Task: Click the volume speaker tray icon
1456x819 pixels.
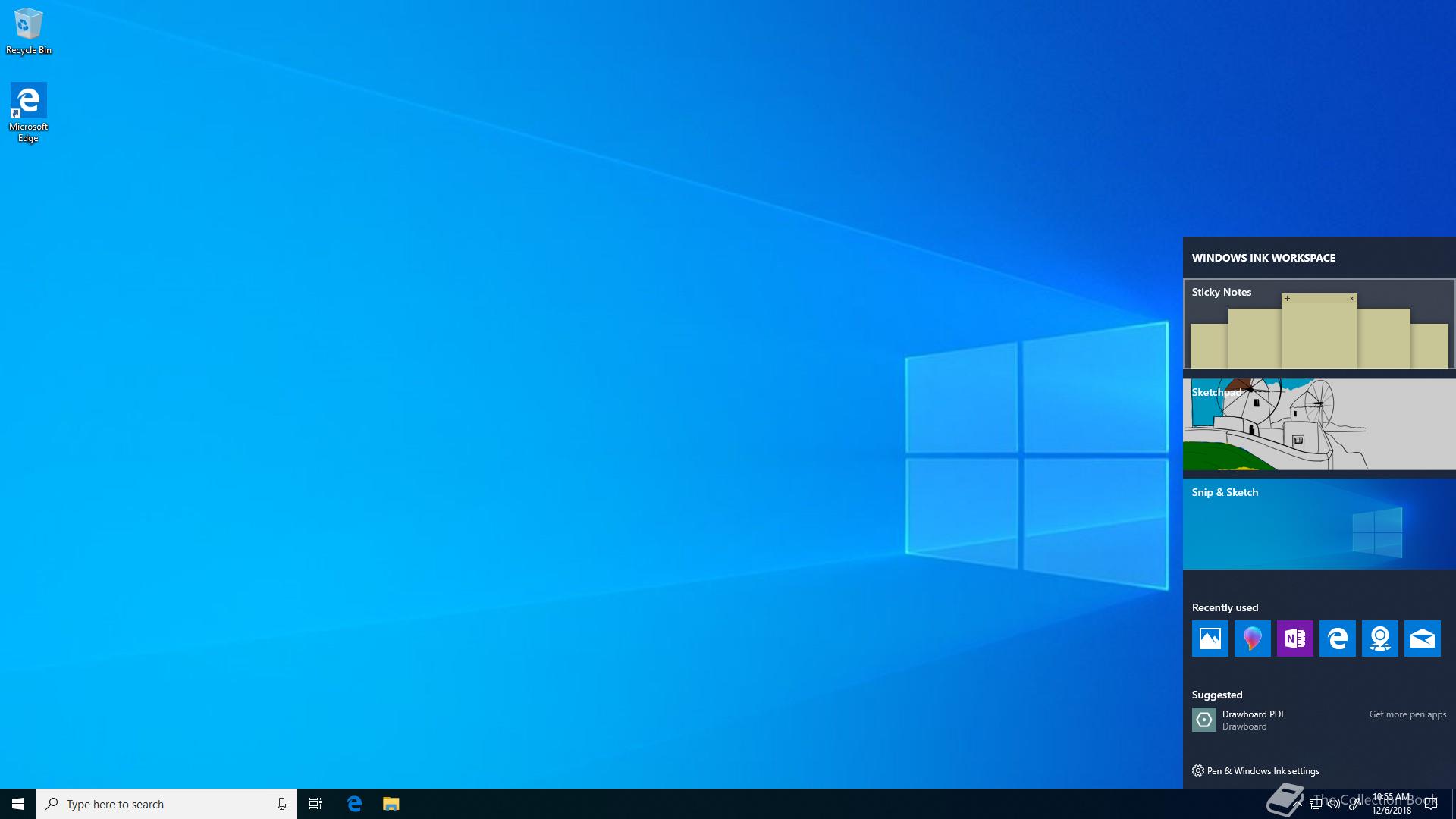Action: point(1334,804)
